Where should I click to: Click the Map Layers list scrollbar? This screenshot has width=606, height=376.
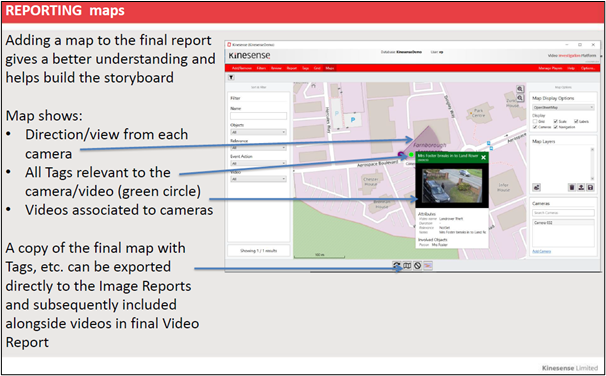click(x=592, y=163)
